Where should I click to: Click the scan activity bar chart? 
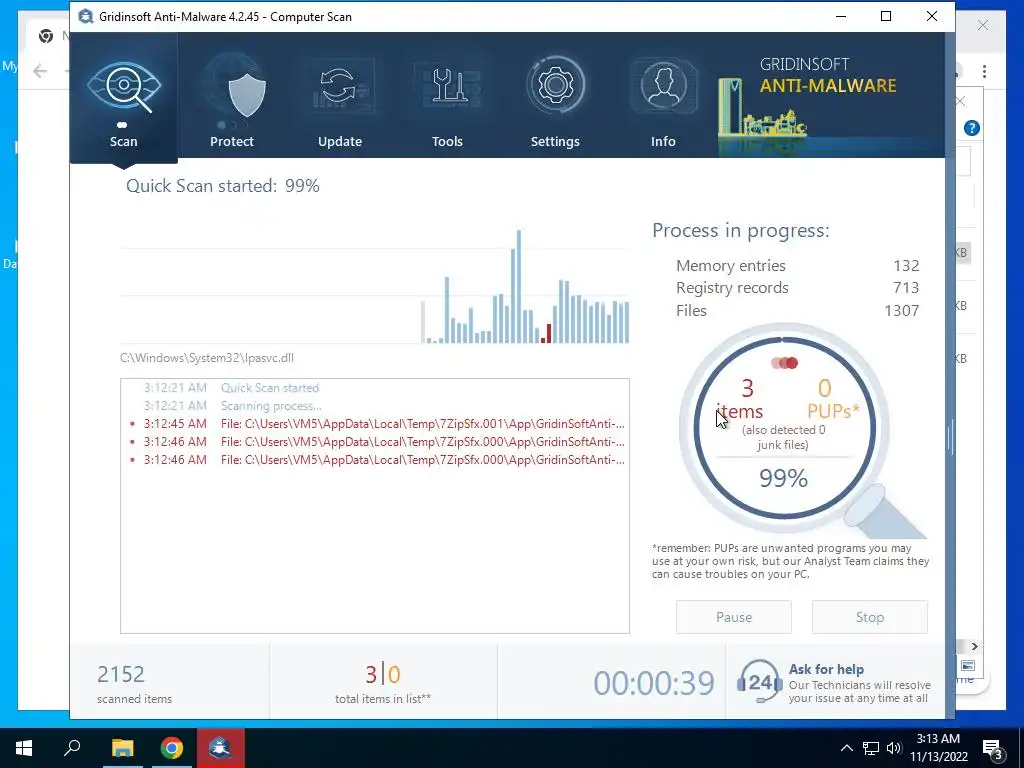pyautogui.click(x=375, y=286)
